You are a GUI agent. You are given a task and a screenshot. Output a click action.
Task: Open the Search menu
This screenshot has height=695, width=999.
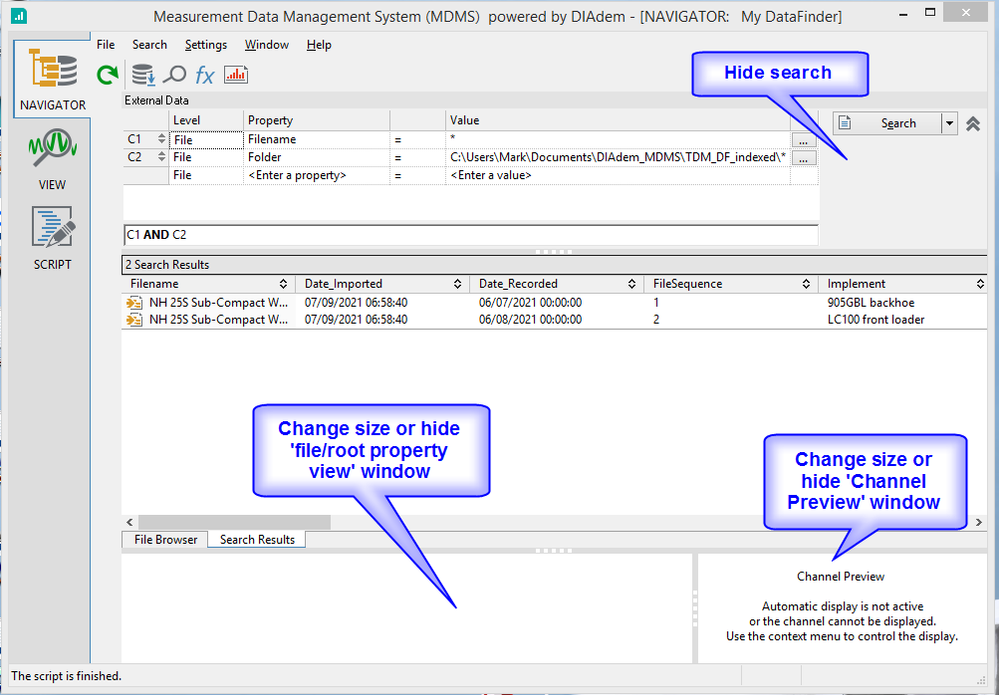[150, 45]
